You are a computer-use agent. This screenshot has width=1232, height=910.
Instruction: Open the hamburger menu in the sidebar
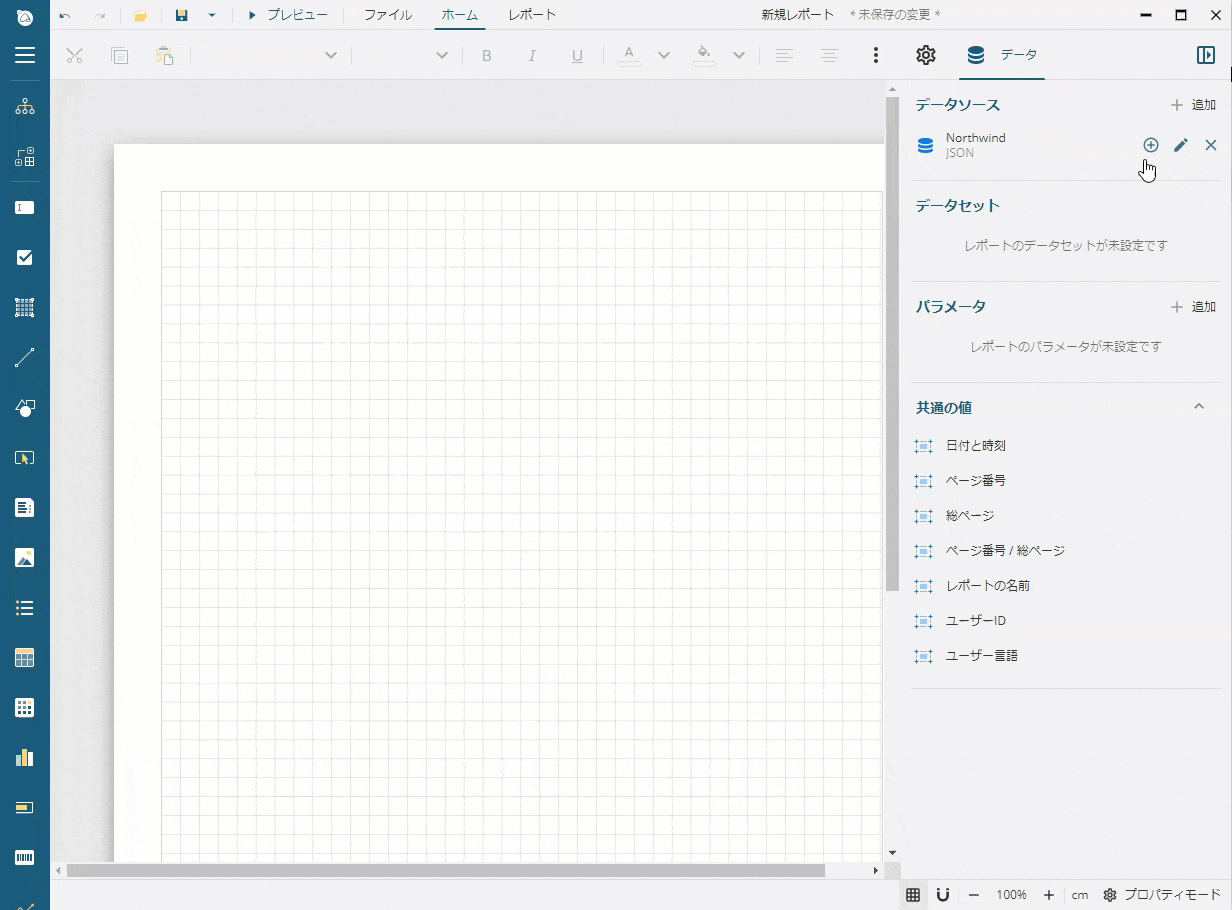(x=25, y=55)
